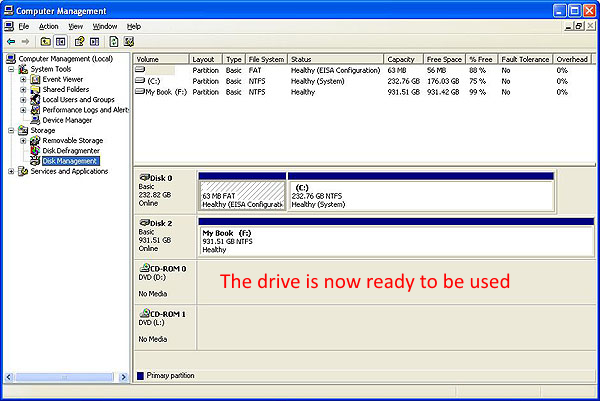Click the Device Manager icon
Screen dimensions: 600x401
35,120
